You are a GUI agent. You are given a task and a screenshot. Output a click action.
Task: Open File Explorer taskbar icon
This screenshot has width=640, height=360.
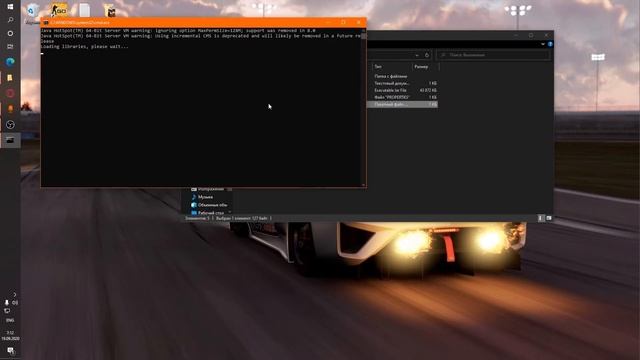(10, 78)
